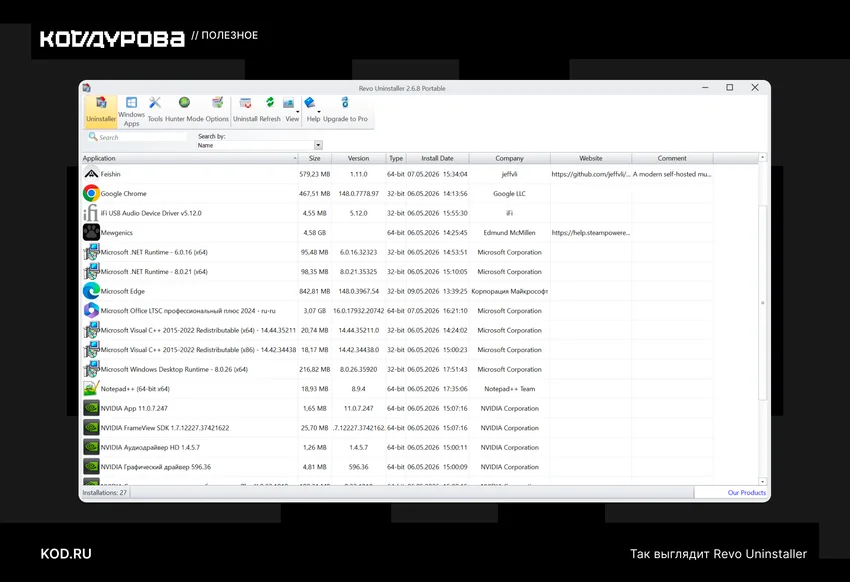Click the 'Installations: 27' status bar entry
Screen dimensions: 850x582
(x=105, y=493)
